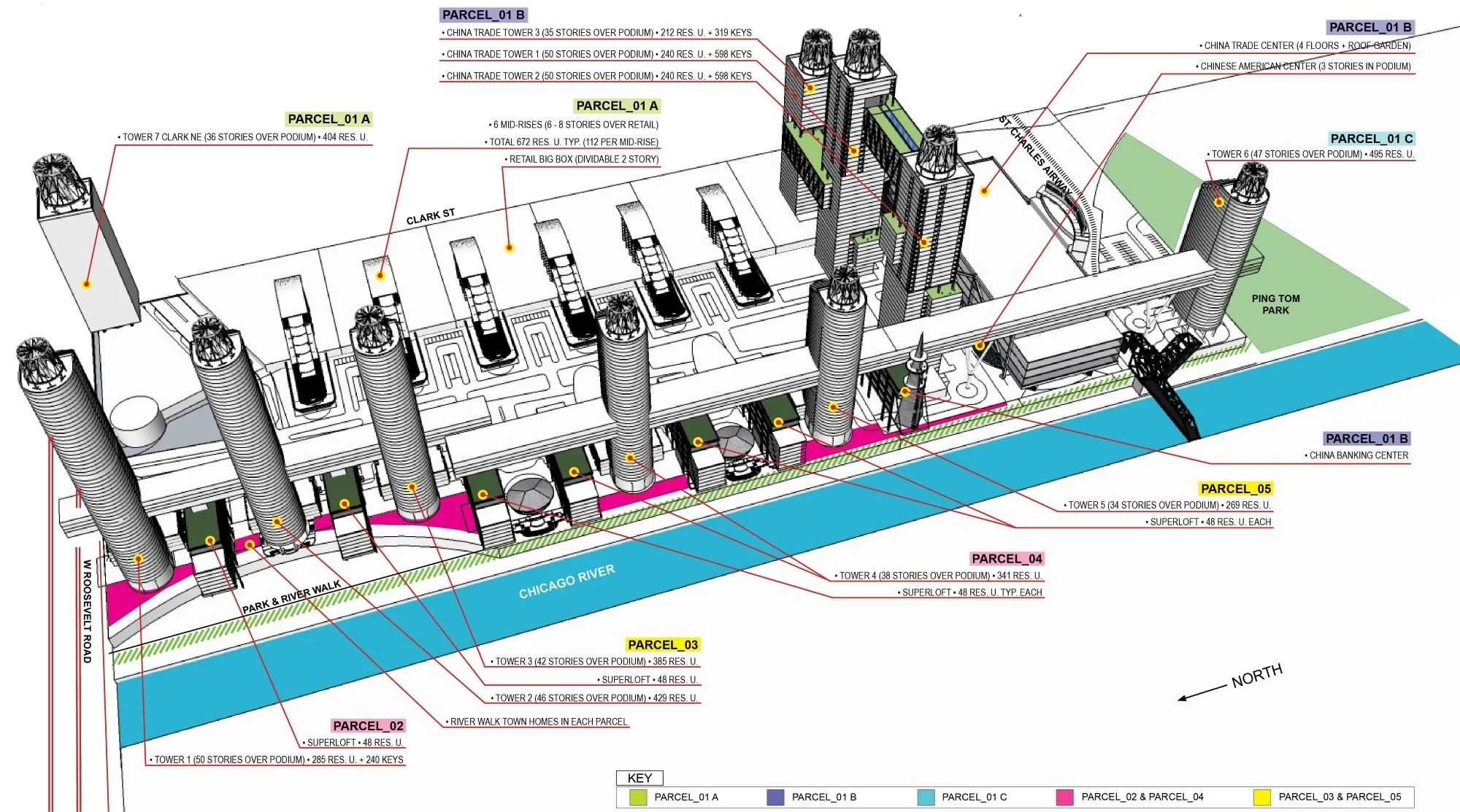Click the PARCEL_02 pink heading label
The height and width of the screenshot is (812, 1460).
click(x=368, y=725)
